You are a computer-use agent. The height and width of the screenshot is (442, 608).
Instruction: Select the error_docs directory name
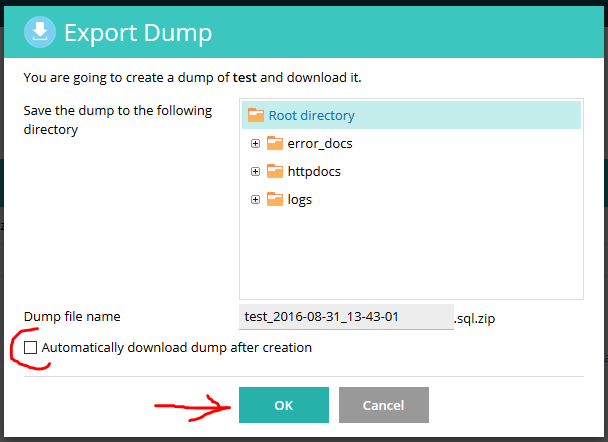click(x=319, y=143)
